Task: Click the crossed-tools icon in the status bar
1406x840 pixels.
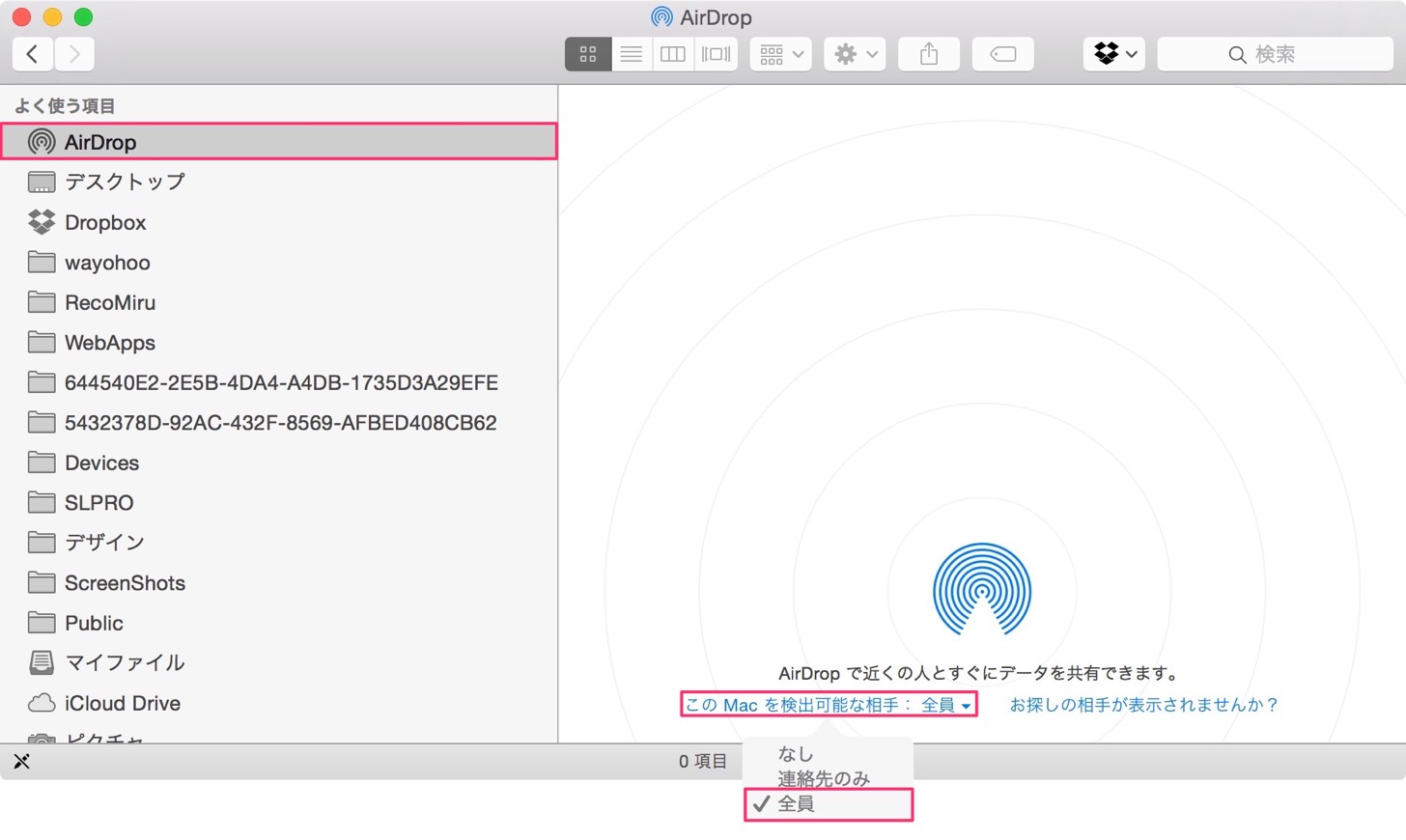Action: (x=21, y=762)
